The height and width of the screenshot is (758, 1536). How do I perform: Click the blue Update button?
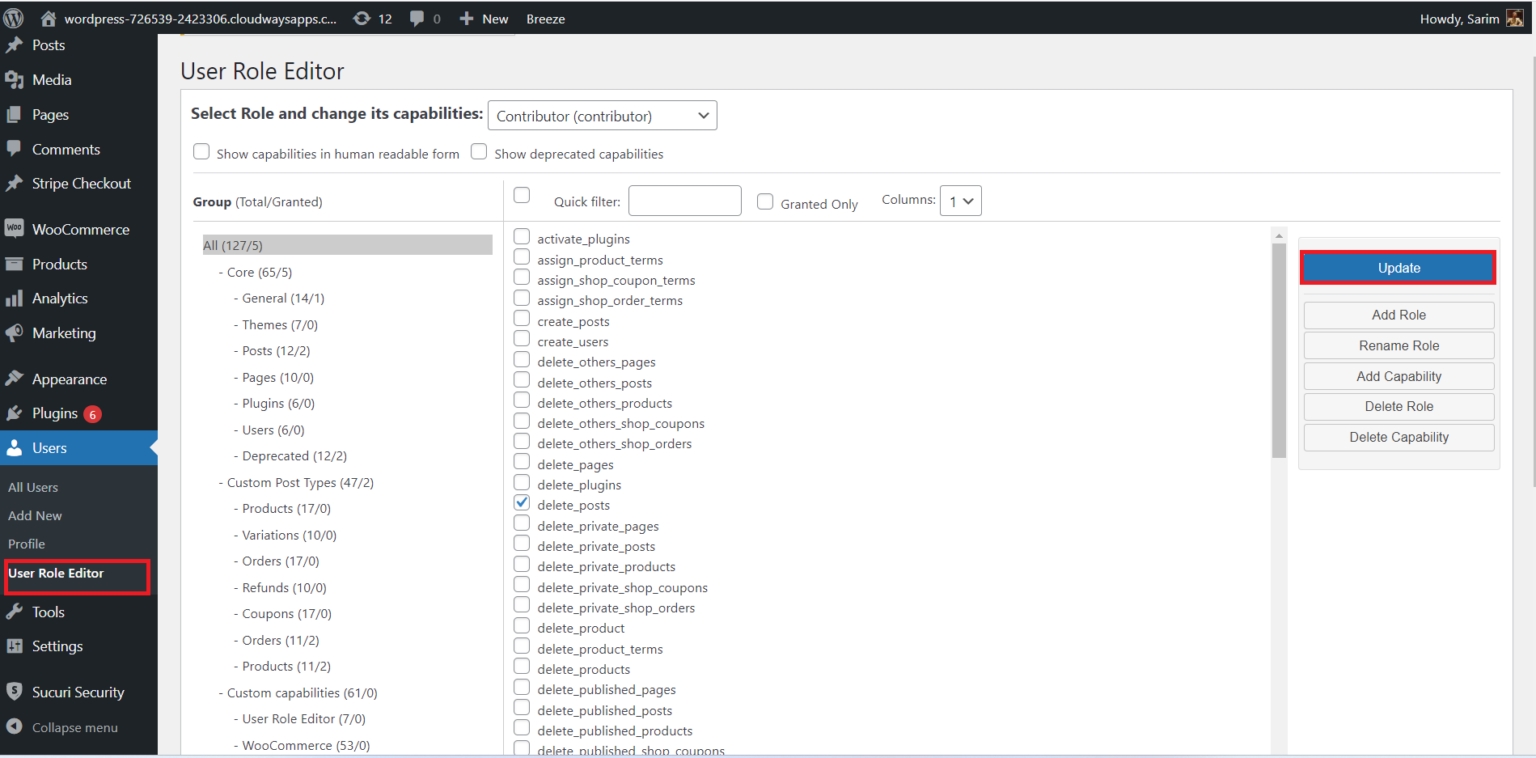[x=1398, y=268]
